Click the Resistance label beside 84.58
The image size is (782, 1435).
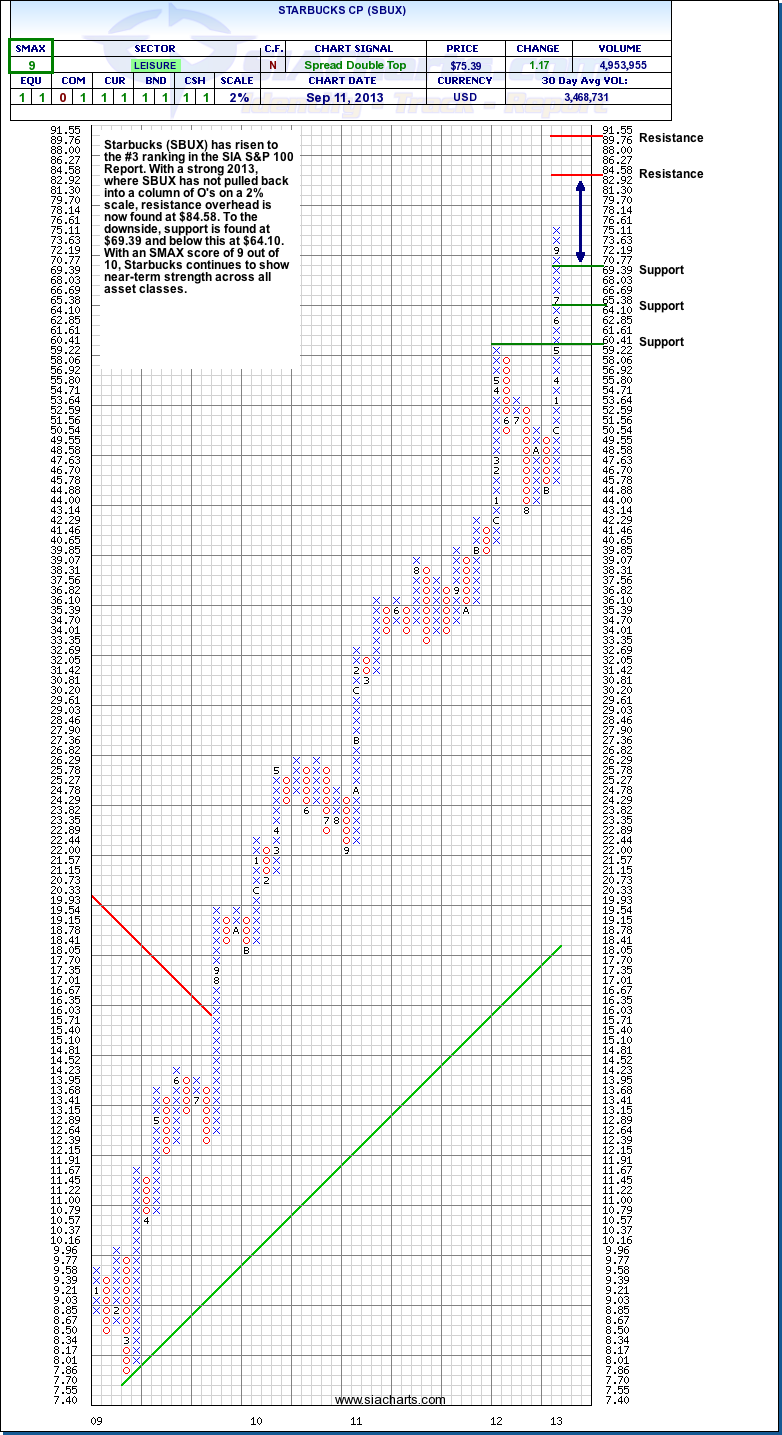pos(671,174)
